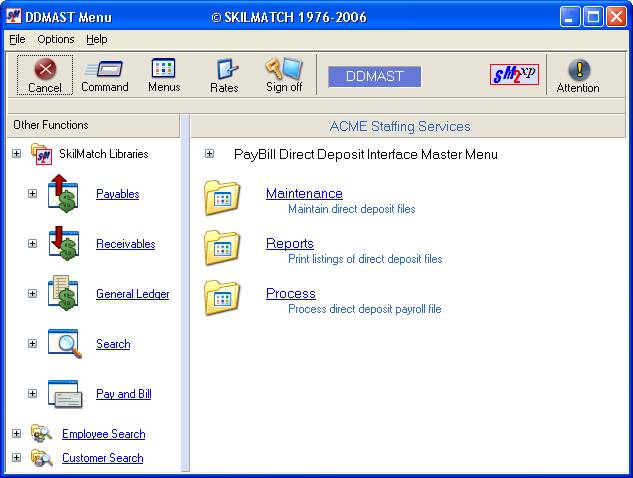
Task: Close the DDMAST Menu window
Action: [616, 17]
